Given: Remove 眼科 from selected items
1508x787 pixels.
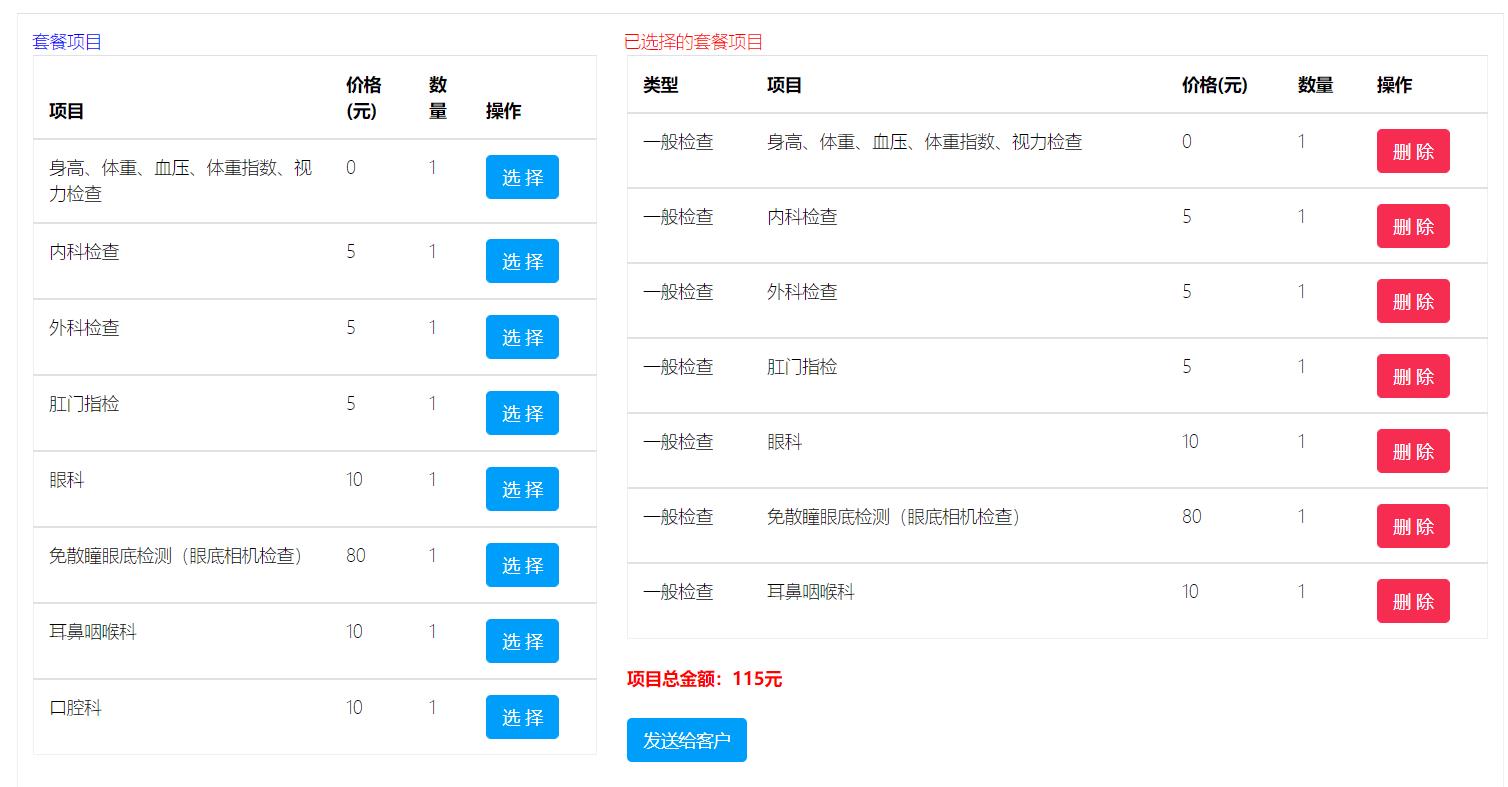Looking at the screenshot, I should coord(1412,451).
